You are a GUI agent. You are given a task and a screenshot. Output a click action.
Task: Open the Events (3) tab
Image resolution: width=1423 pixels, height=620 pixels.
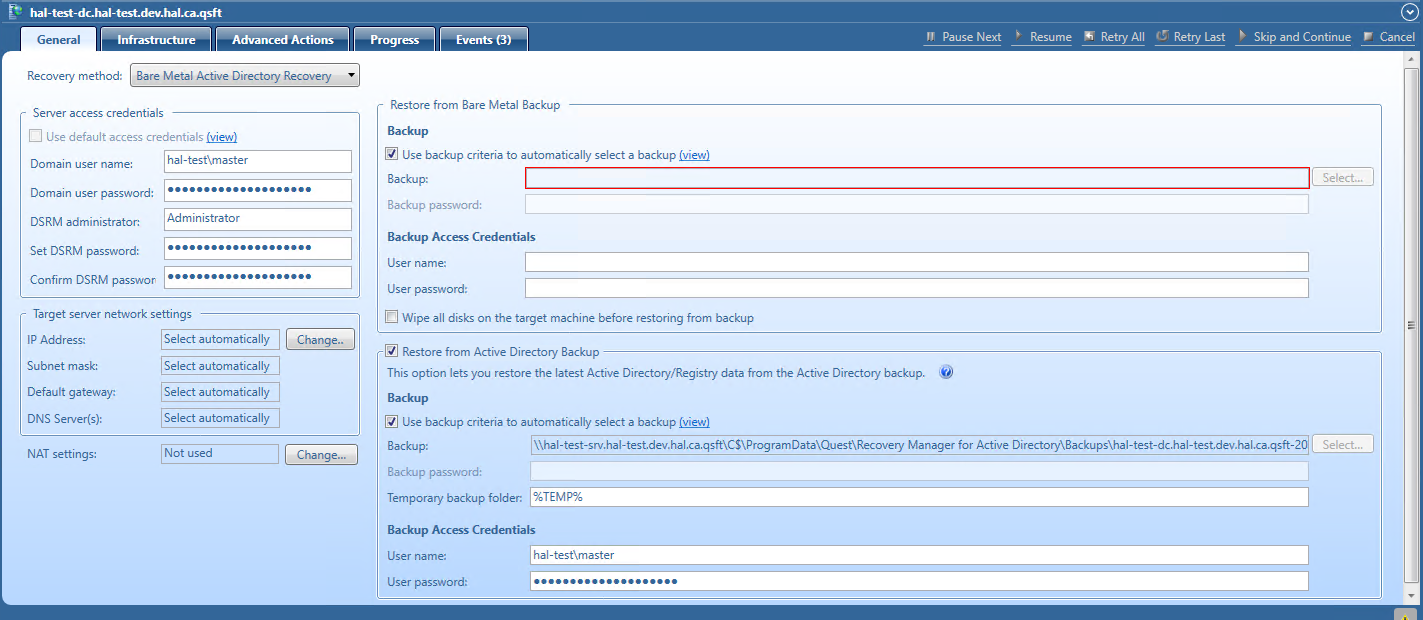coord(483,40)
